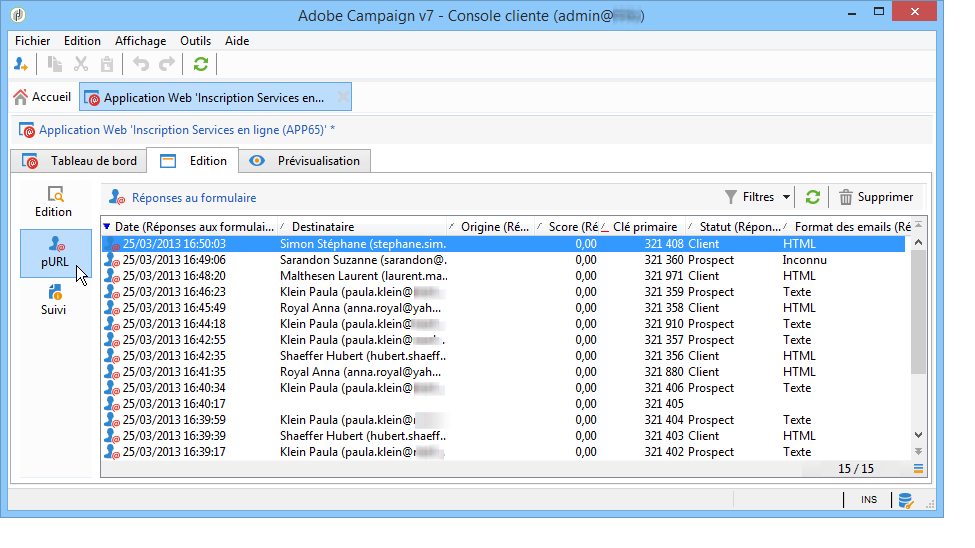
Task: Click the copy toolbar icon
Action: pyautogui.click(x=55, y=64)
